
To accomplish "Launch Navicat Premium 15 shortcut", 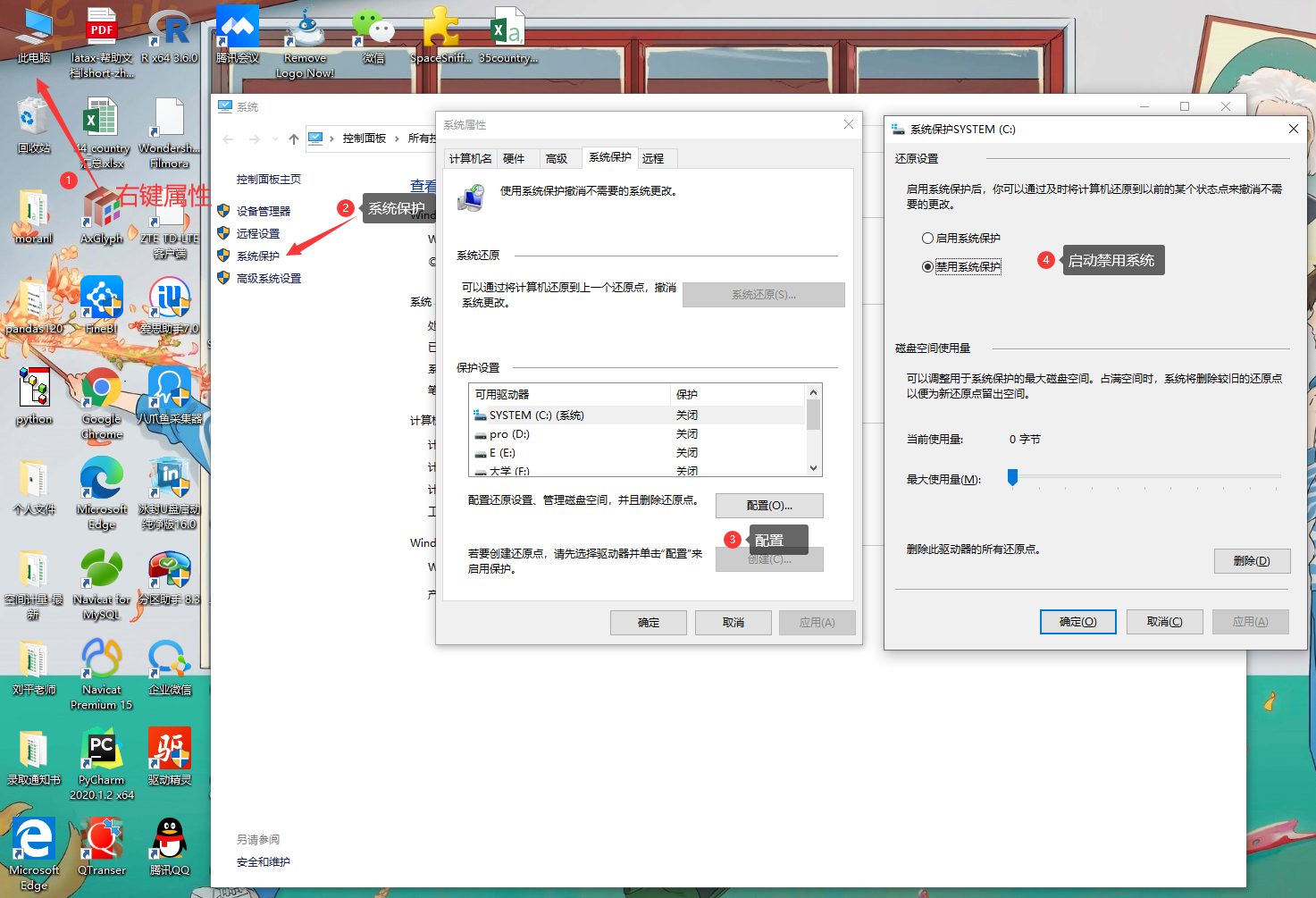I will pos(102,673).
